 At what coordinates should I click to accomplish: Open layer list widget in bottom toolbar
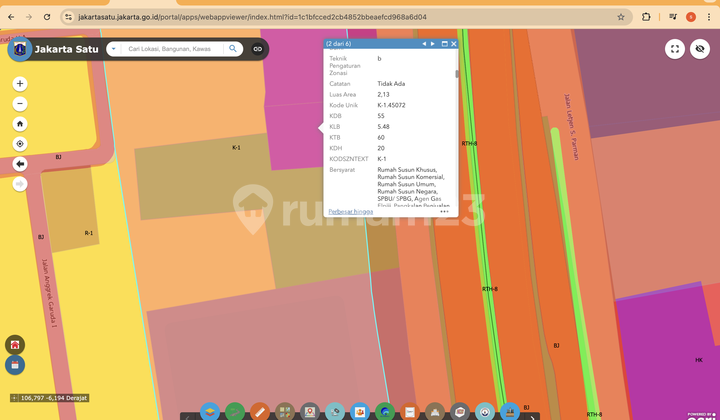tap(210, 411)
